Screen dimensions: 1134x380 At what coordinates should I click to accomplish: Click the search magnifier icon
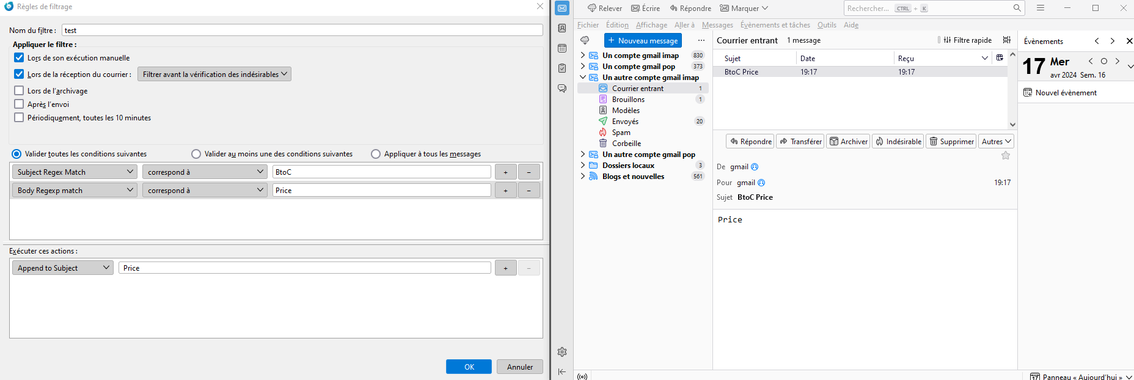[1016, 8]
